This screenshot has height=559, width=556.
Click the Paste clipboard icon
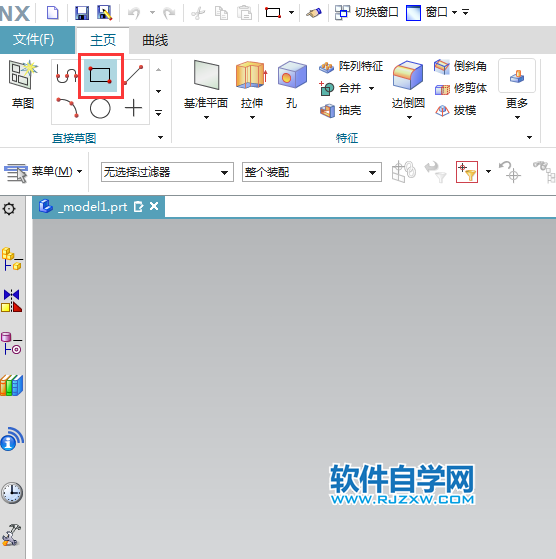click(245, 13)
